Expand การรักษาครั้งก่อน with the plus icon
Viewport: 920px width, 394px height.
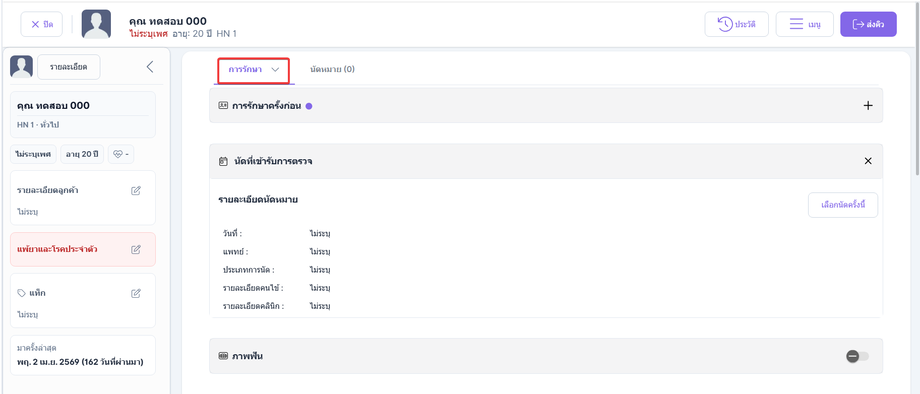[868, 106]
